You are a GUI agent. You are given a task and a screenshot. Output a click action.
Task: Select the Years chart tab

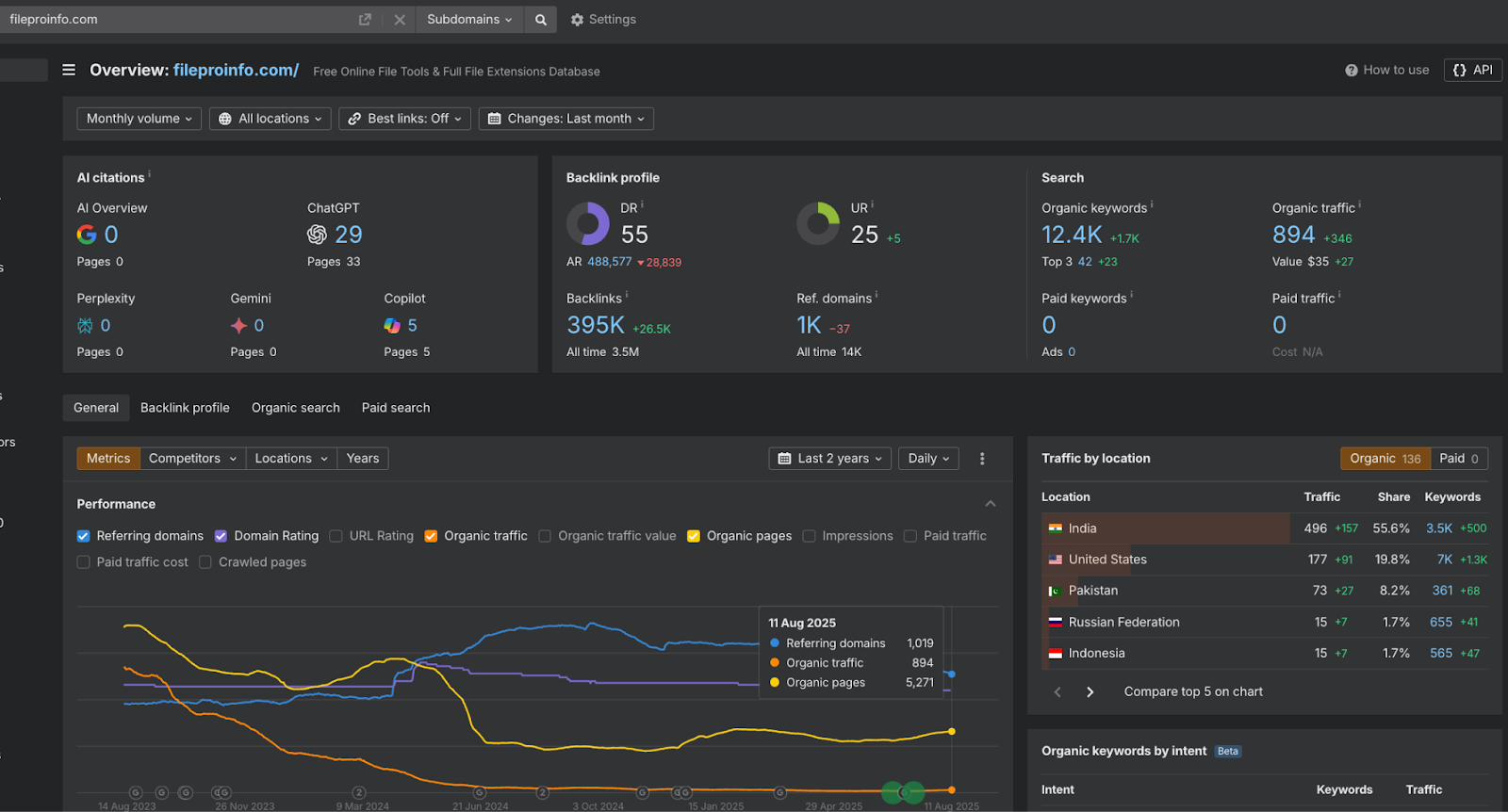pyautogui.click(x=363, y=459)
